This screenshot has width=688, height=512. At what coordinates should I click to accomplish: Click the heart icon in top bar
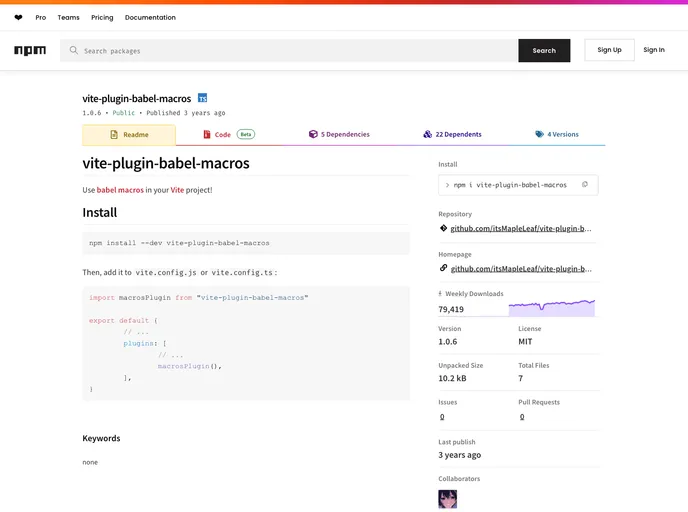tap(18, 18)
